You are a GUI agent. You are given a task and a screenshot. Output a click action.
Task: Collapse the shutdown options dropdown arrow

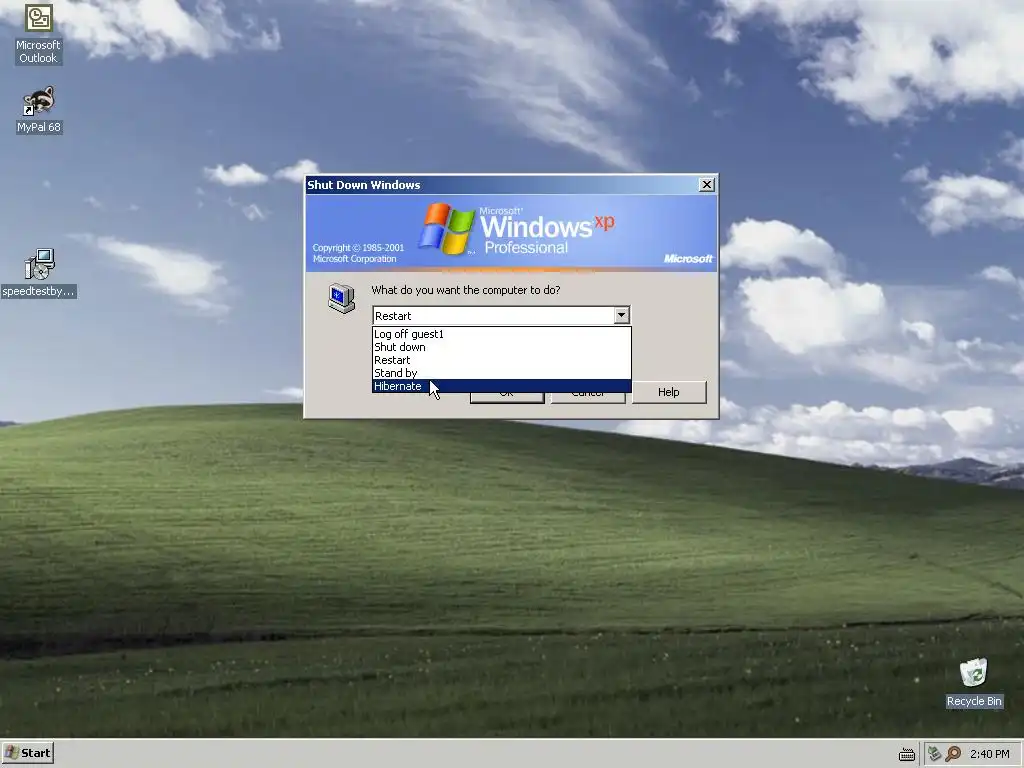point(621,315)
